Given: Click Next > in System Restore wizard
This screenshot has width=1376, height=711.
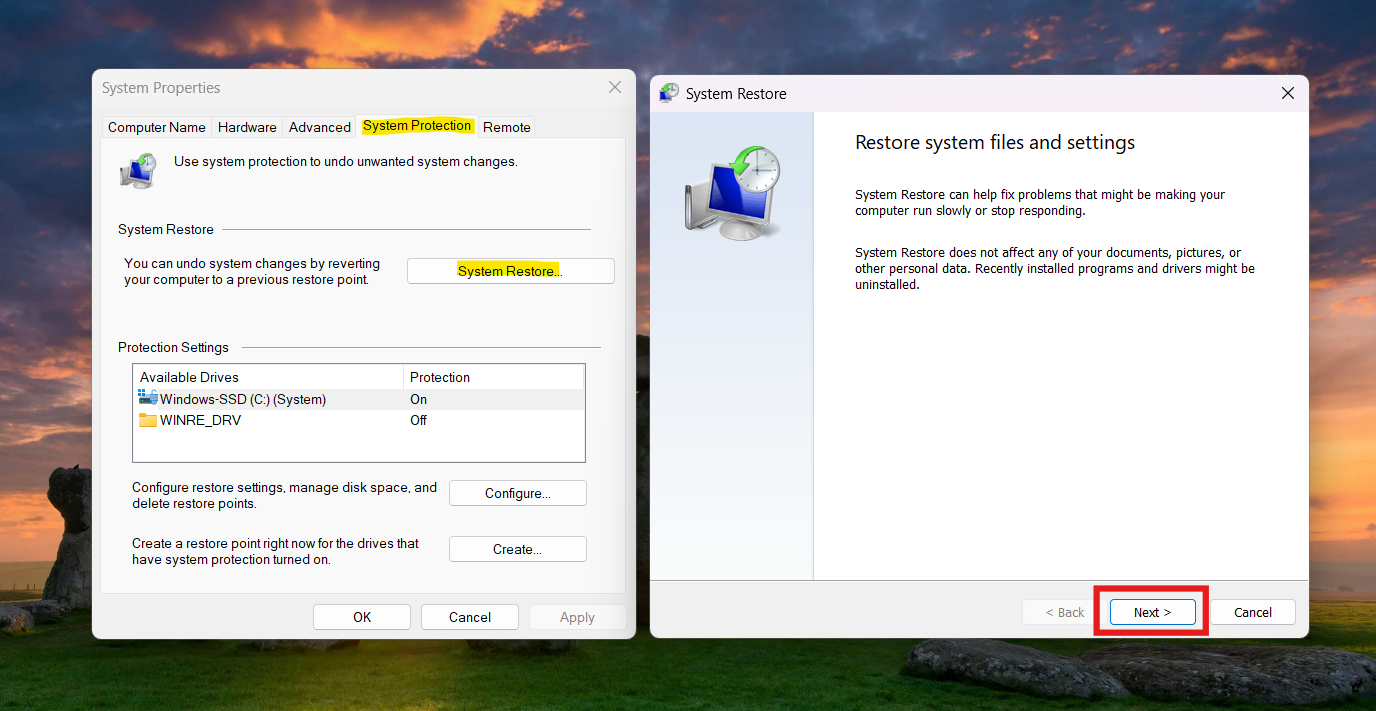Looking at the screenshot, I should [x=1152, y=612].
